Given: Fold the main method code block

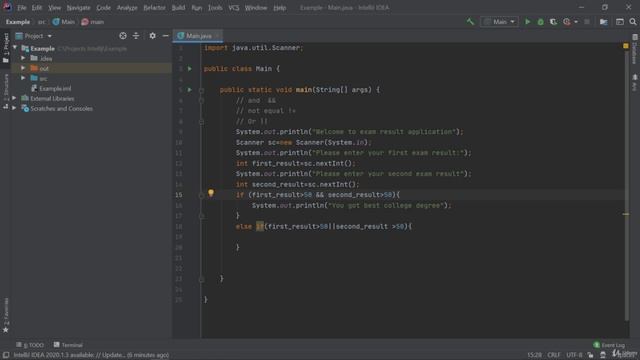Looking at the screenshot, I should (x=201, y=90).
